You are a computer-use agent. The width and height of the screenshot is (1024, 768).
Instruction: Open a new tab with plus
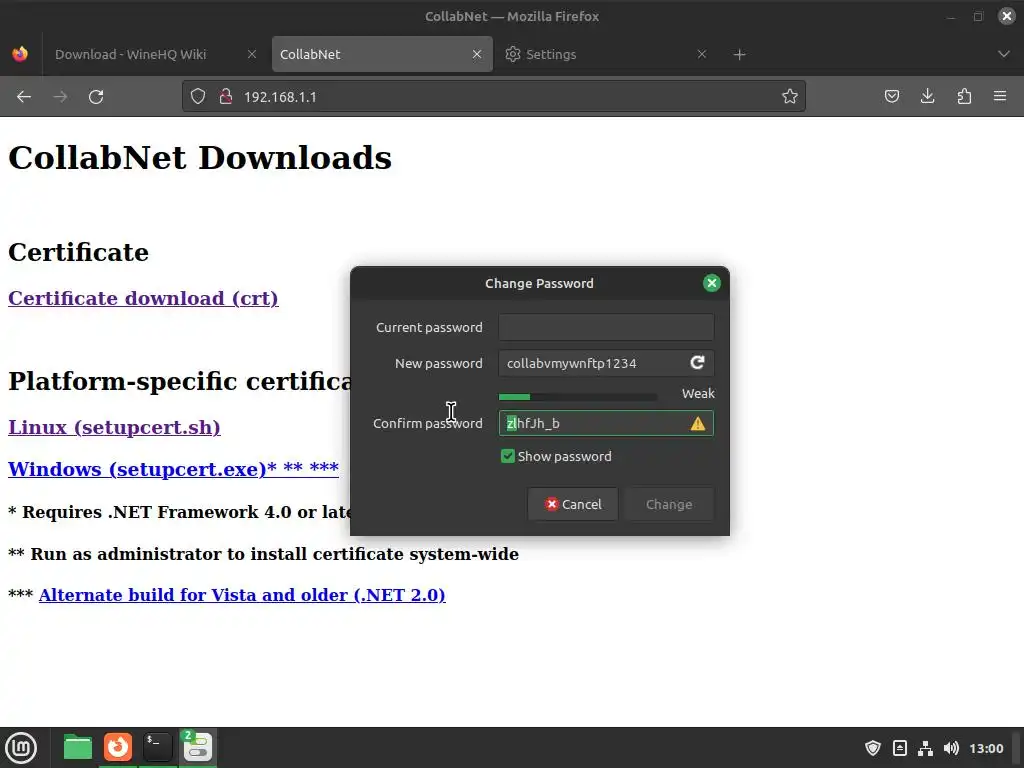click(x=739, y=54)
